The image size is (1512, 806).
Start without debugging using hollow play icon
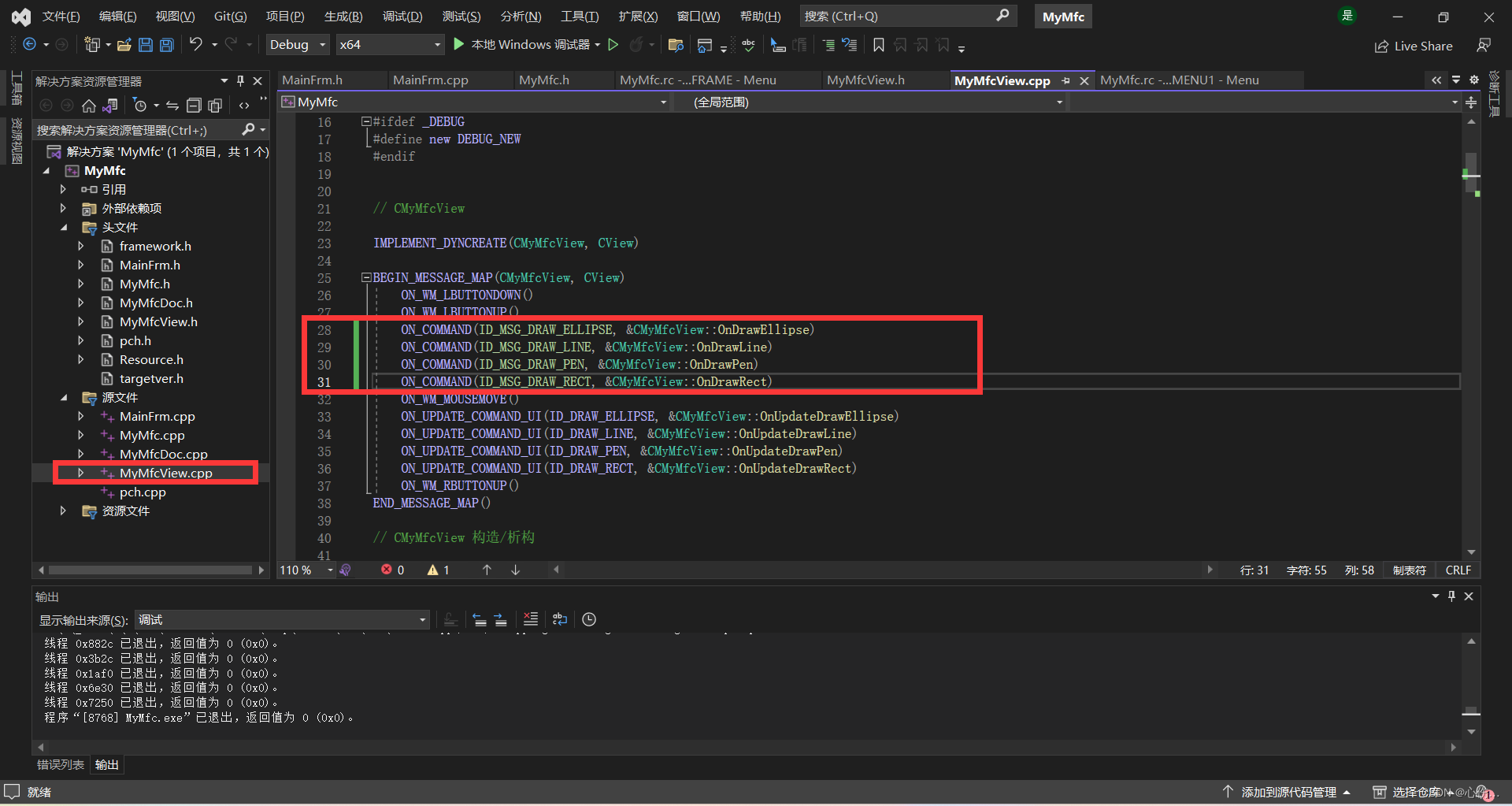[613, 45]
